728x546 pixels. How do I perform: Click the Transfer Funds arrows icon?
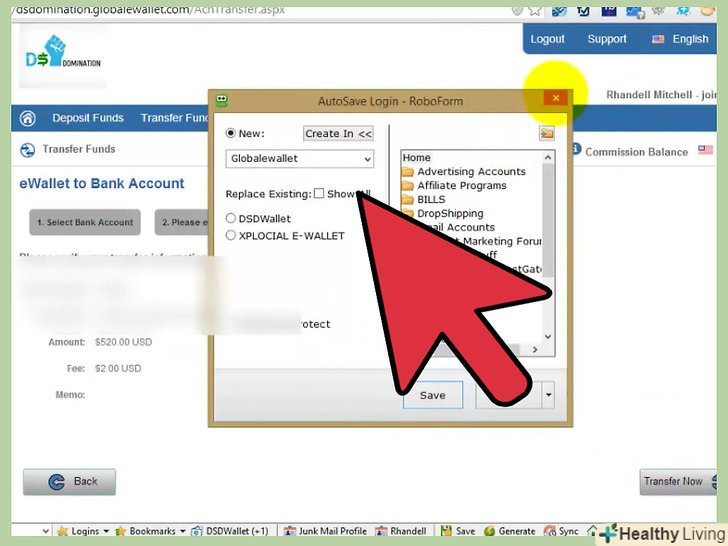pyautogui.click(x=27, y=150)
